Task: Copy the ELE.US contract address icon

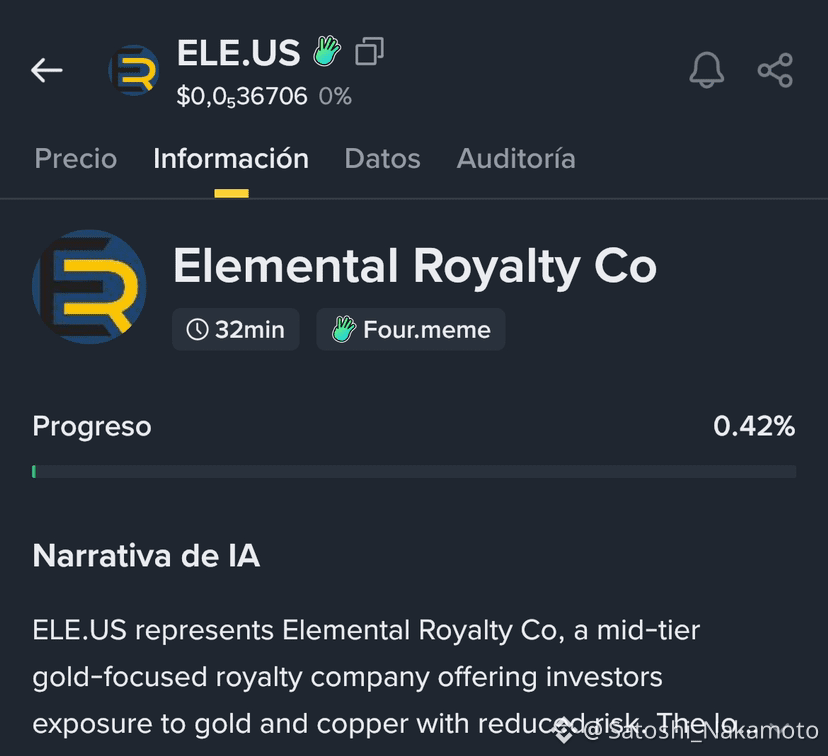Action: pos(370,51)
